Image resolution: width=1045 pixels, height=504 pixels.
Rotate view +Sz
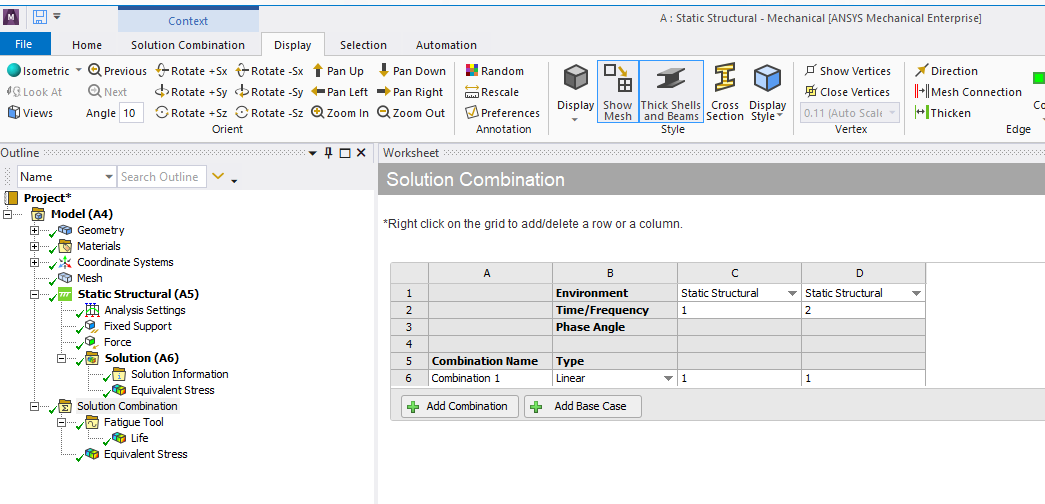click(191, 113)
